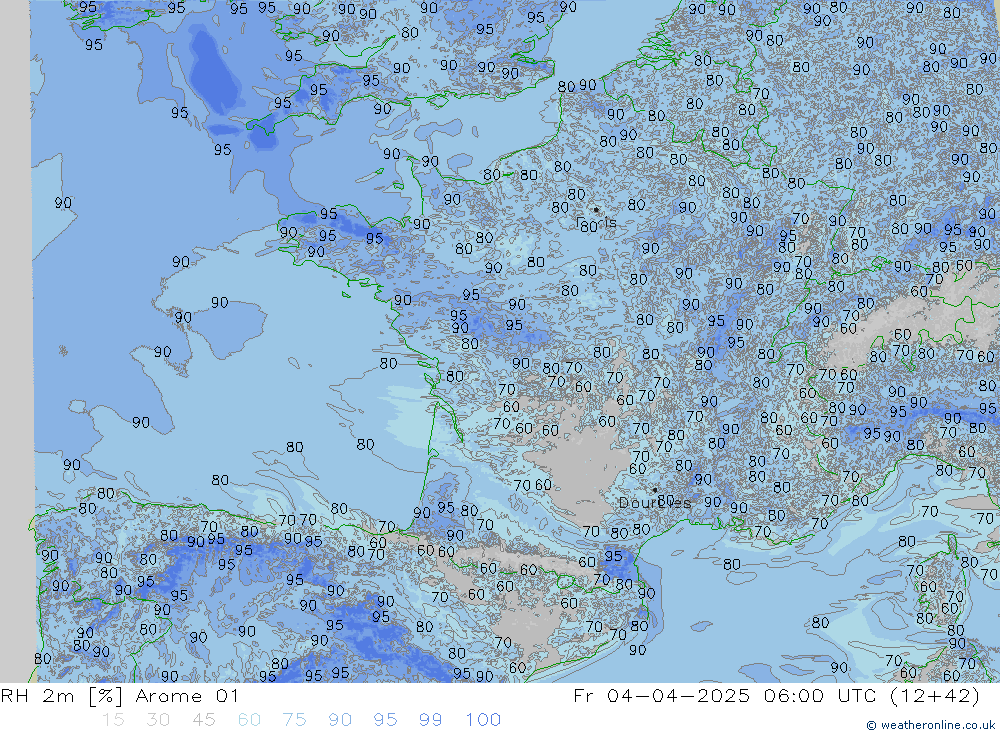Screen dimensions: 1000x733
Task: Select the 60 legend value
Action: (249, 720)
